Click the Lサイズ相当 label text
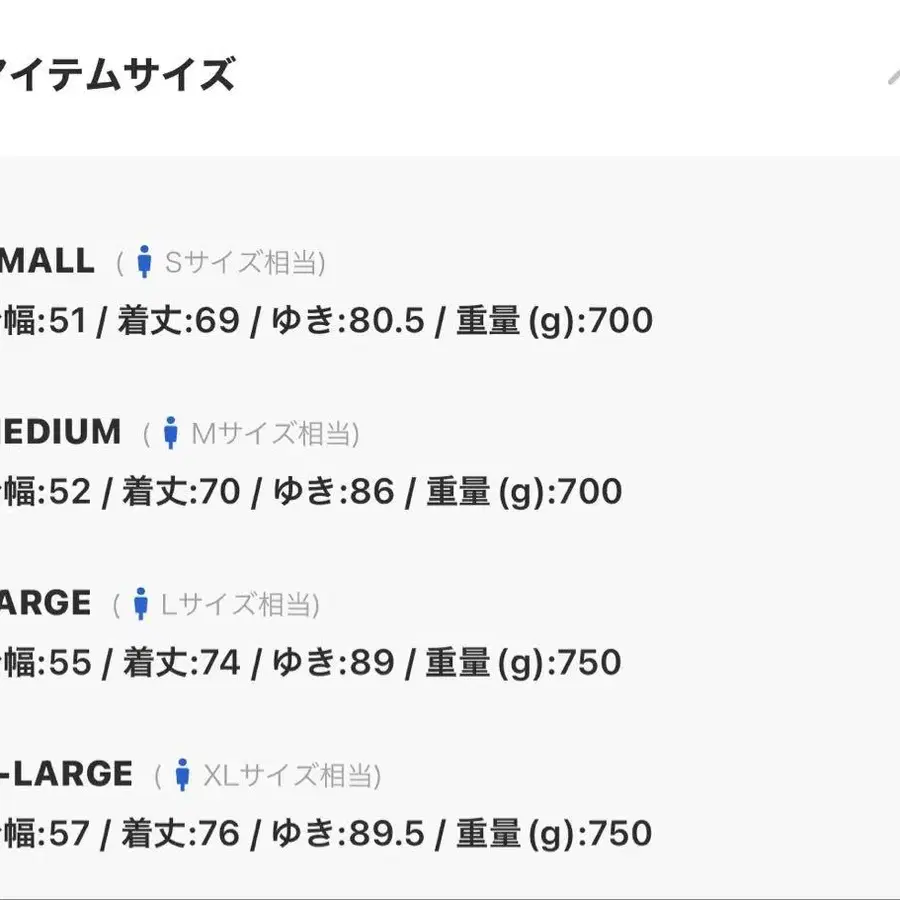Image resolution: width=900 pixels, height=900 pixels. coord(240,604)
